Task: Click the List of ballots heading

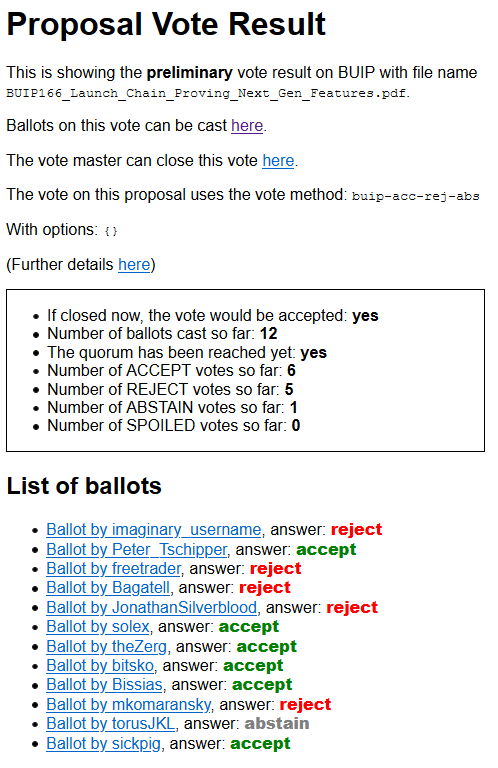Action: coord(84,486)
